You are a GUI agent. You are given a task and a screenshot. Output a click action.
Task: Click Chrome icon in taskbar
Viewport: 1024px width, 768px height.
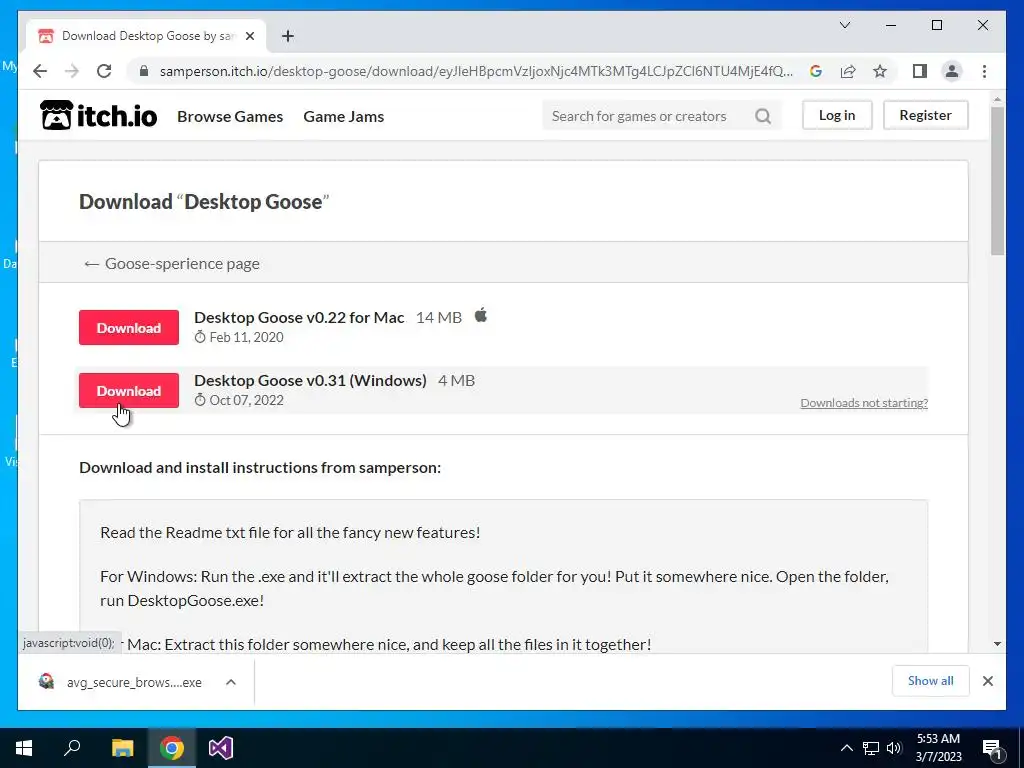[x=172, y=748]
